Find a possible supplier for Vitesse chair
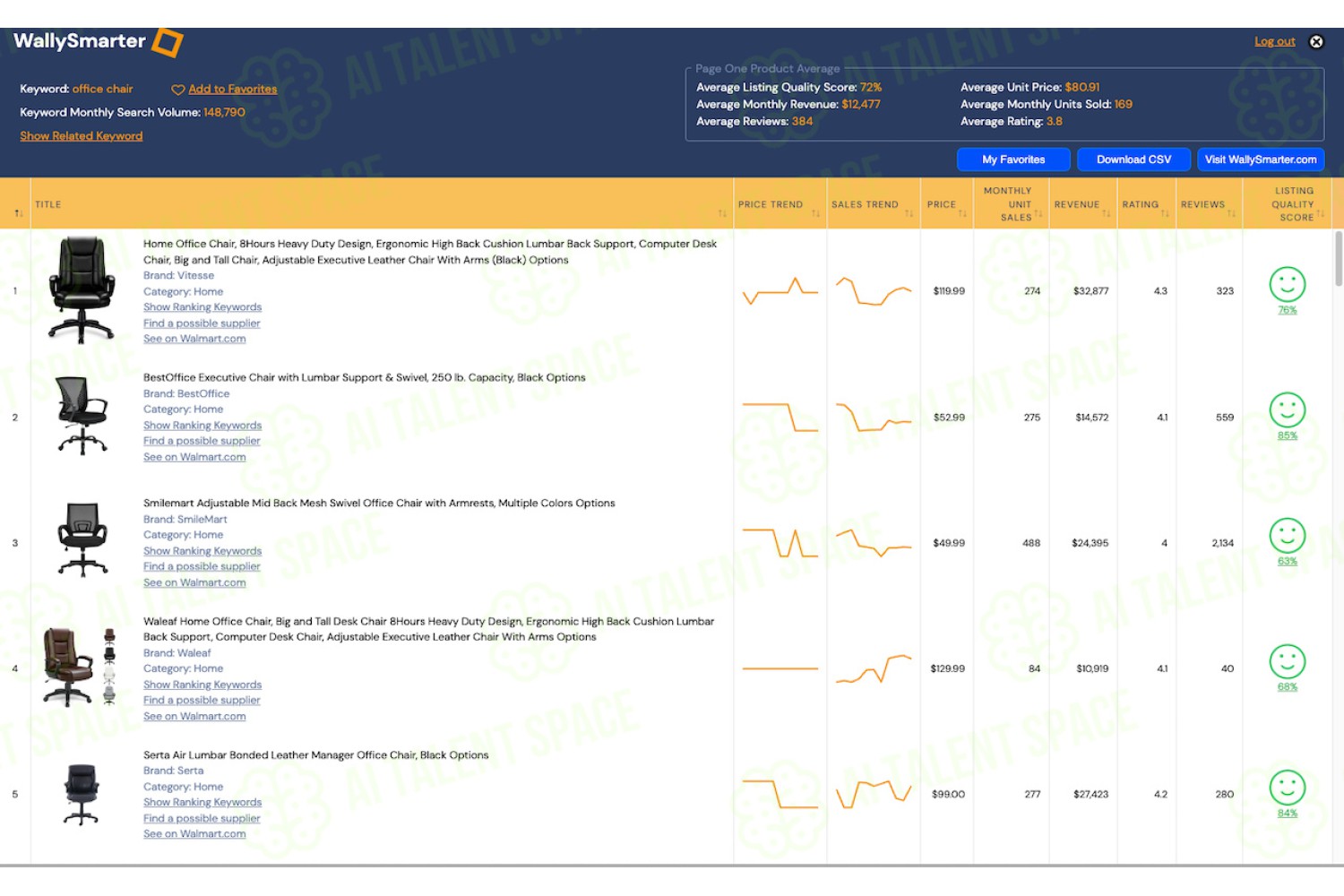This screenshot has height=896, width=1344. pos(202,323)
